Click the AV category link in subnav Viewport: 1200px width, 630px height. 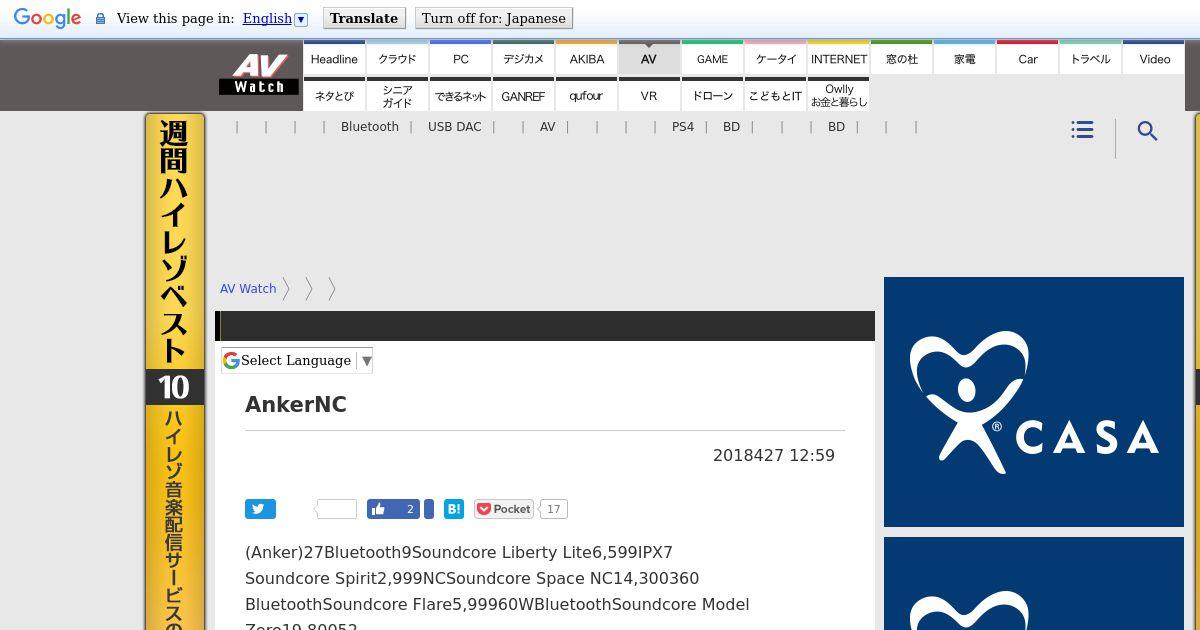point(547,127)
